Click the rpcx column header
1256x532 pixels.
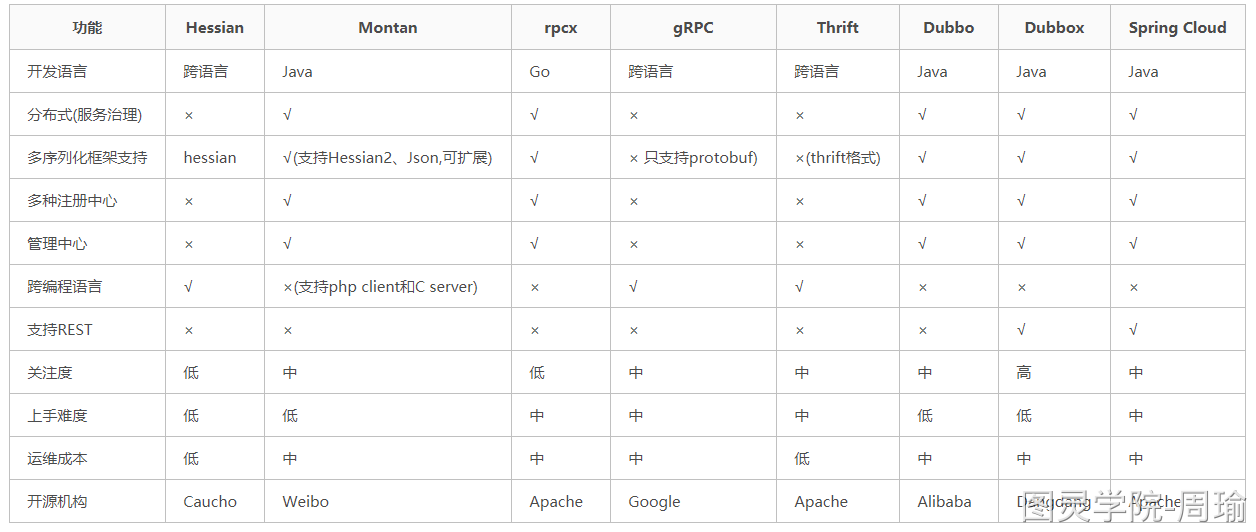click(x=561, y=28)
